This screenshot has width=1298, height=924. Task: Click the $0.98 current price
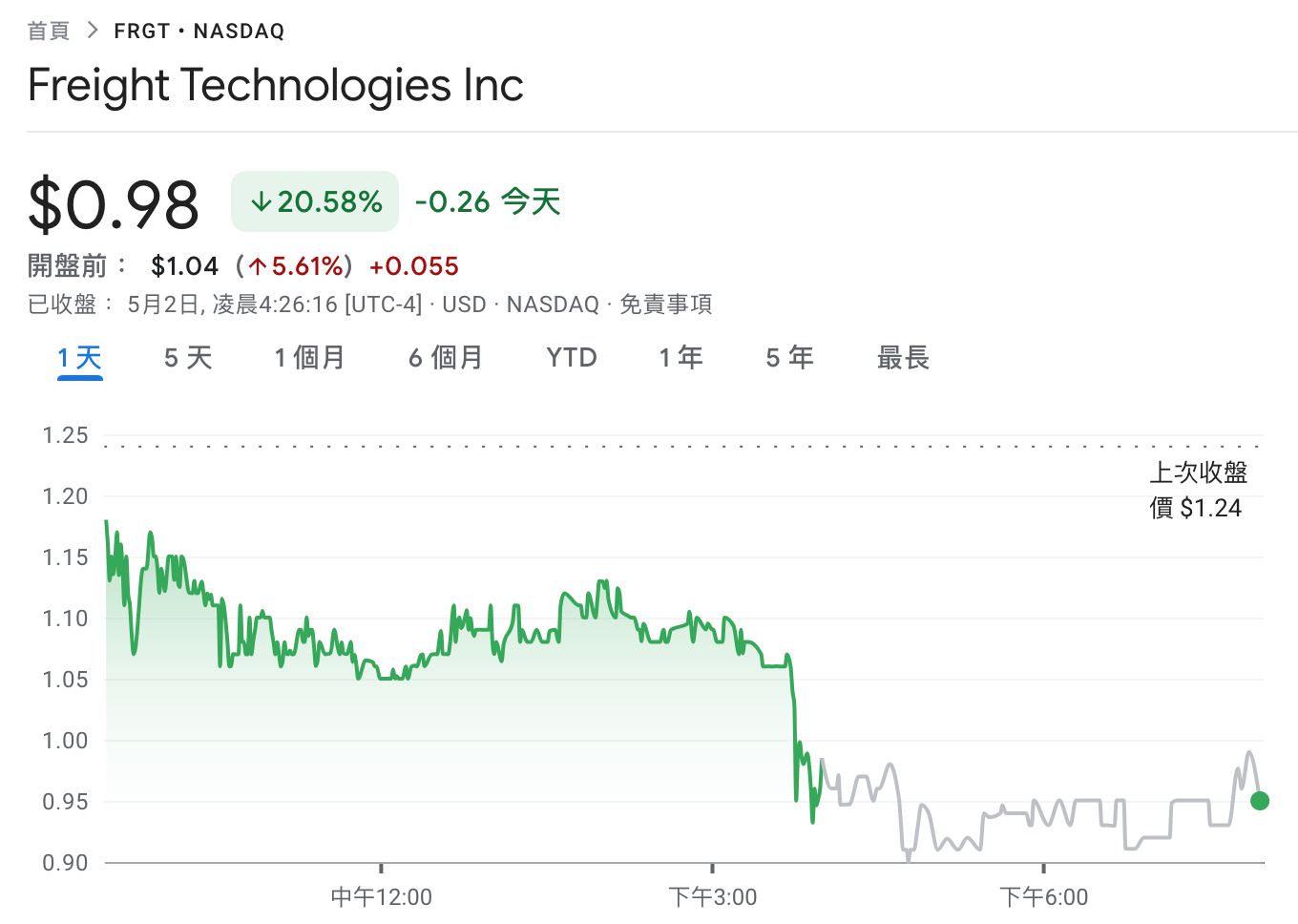pyautogui.click(x=114, y=204)
